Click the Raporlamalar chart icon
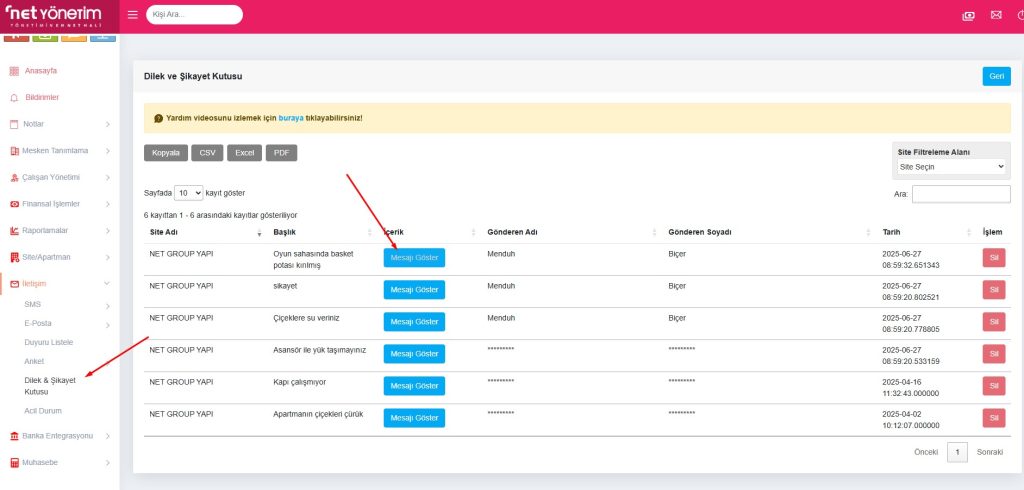 (x=14, y=231)
